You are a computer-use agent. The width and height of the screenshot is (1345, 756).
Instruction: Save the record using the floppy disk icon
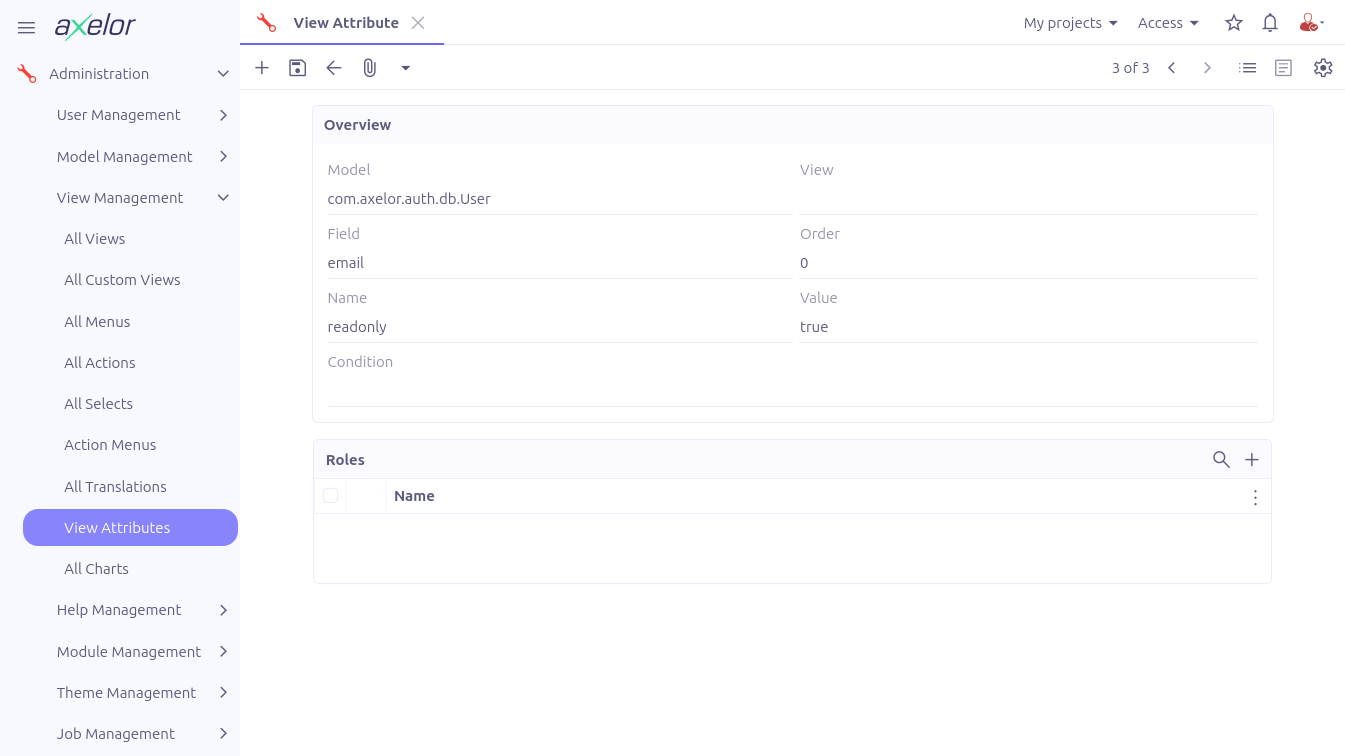(297, 68)
